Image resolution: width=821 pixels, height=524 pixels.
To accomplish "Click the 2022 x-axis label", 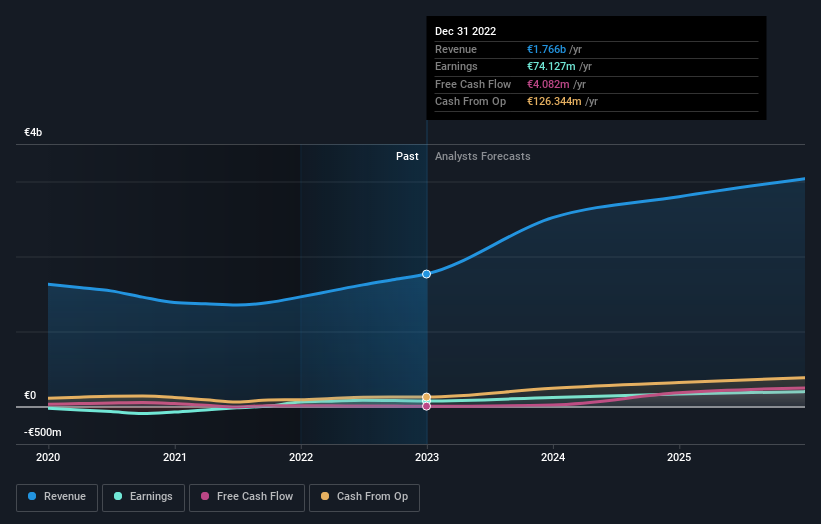I will tap(301, 458).
